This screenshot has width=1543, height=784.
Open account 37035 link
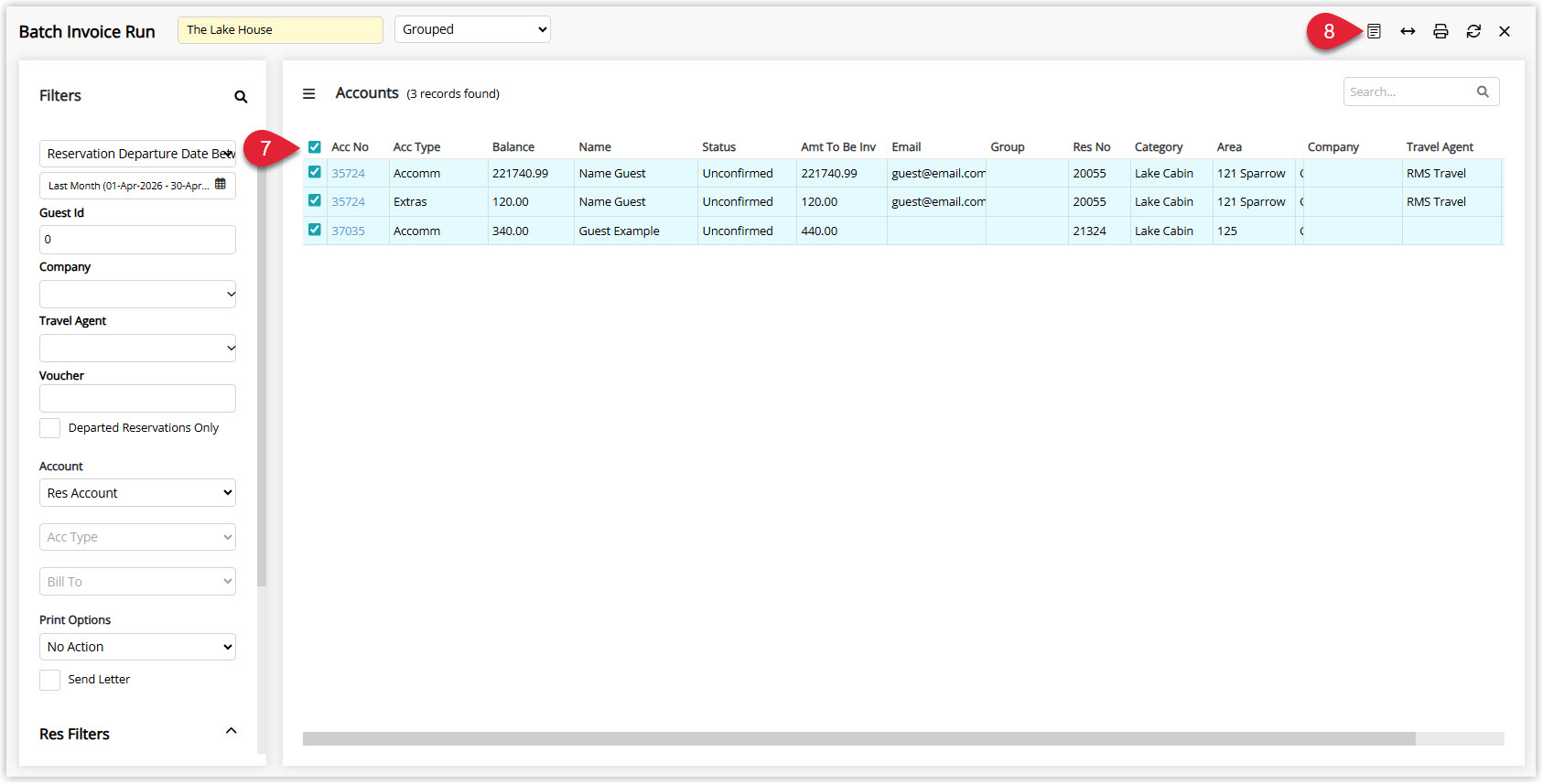348,231
